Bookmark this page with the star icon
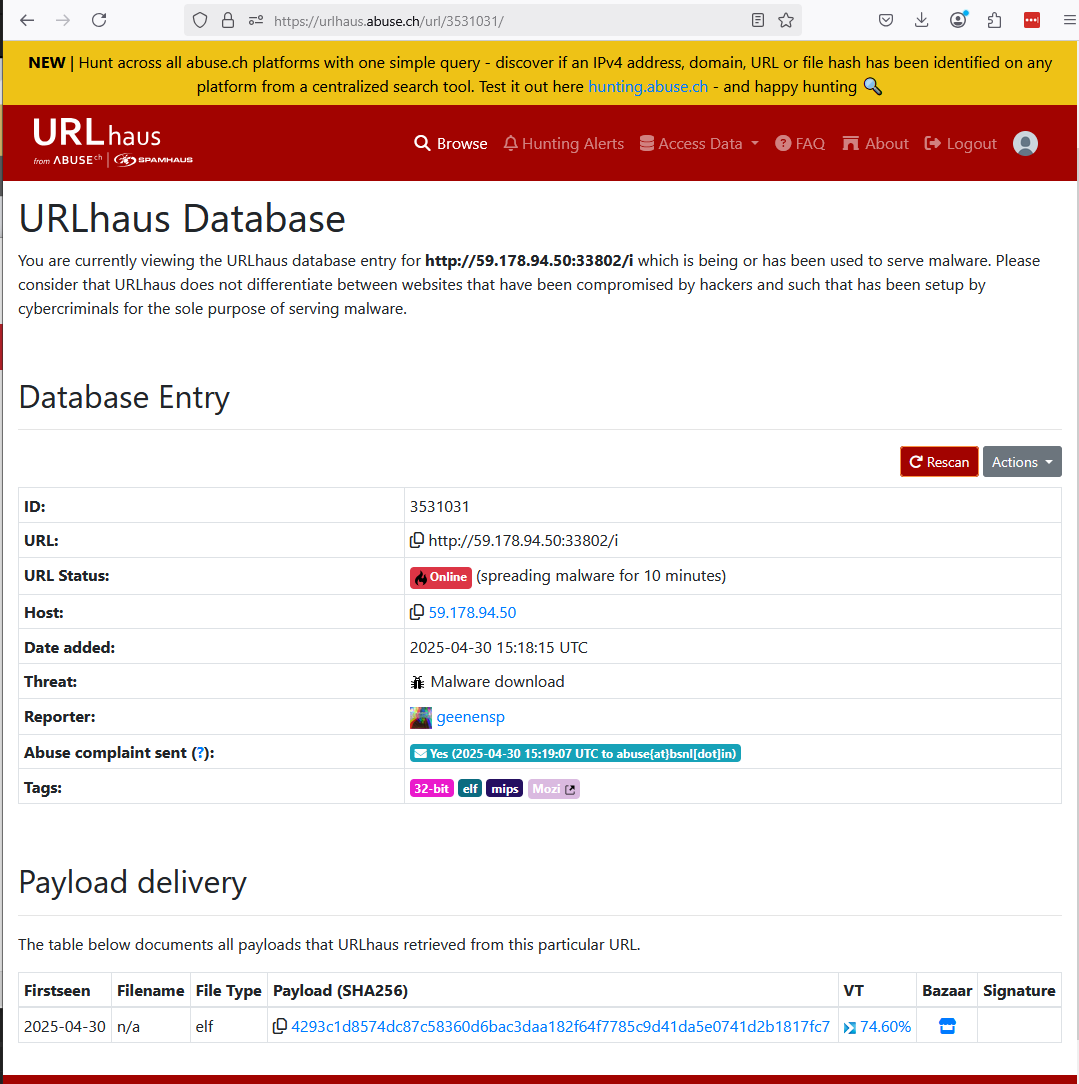 (x=786, y=21)
